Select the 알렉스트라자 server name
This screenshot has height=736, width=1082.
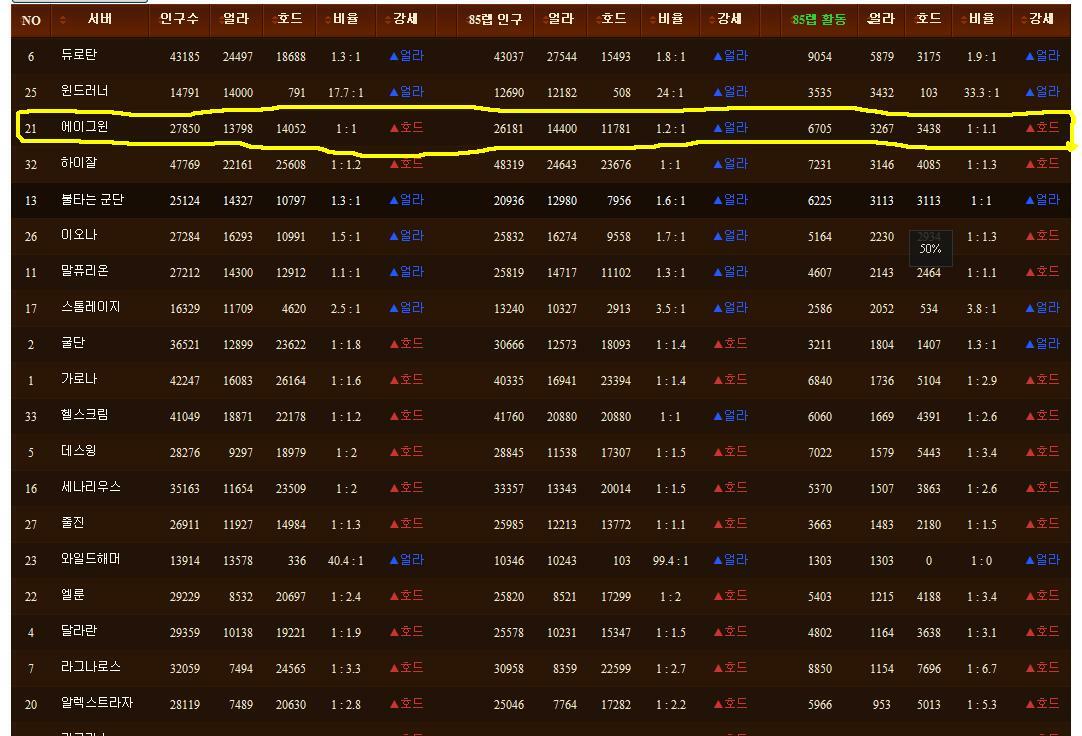point(96,703)
